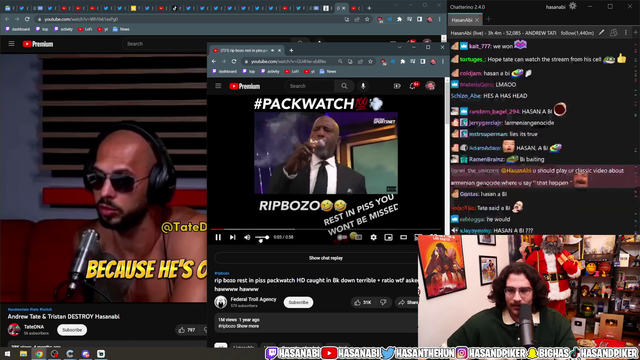Viewport: 640px width, 360px height.
Task: Open Windows Start button
Action: click(x=7, y=354)
